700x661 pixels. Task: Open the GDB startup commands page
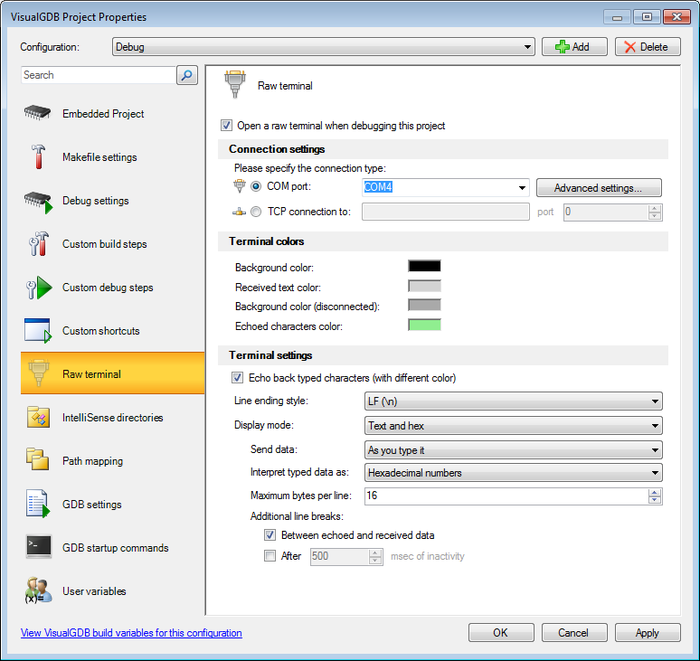(112, 548)
